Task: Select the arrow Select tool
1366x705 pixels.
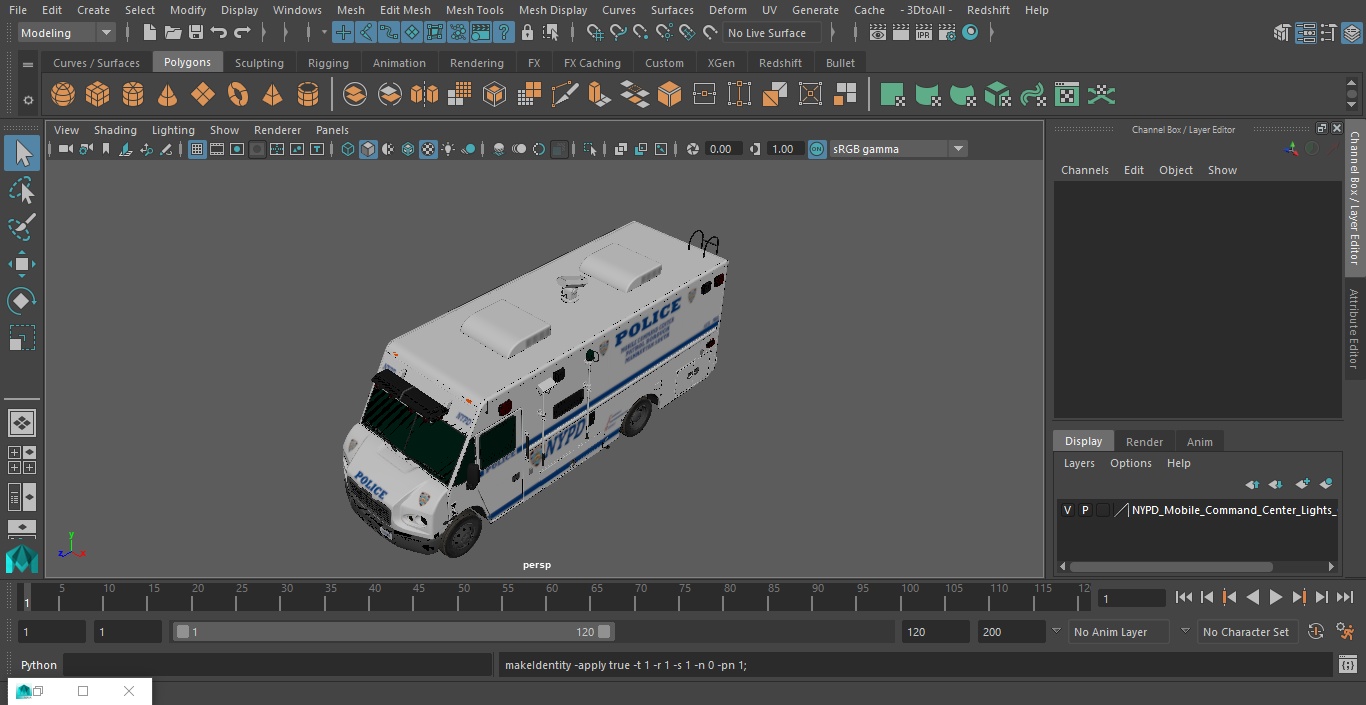Action: point(22,153)
